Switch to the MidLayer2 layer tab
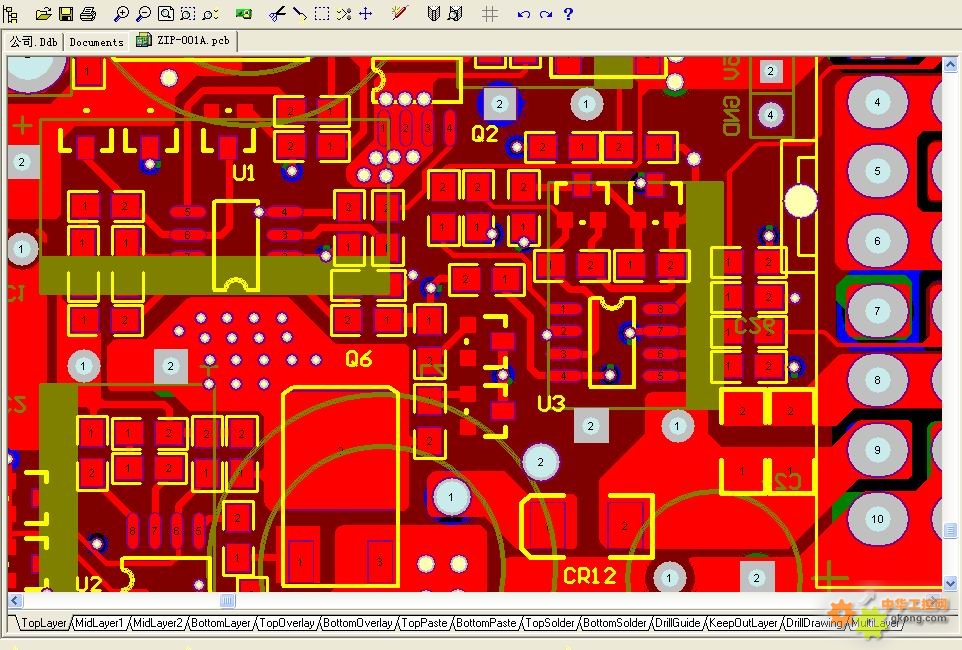Viewport: 962px width, 650px height. tap(158, 623)
